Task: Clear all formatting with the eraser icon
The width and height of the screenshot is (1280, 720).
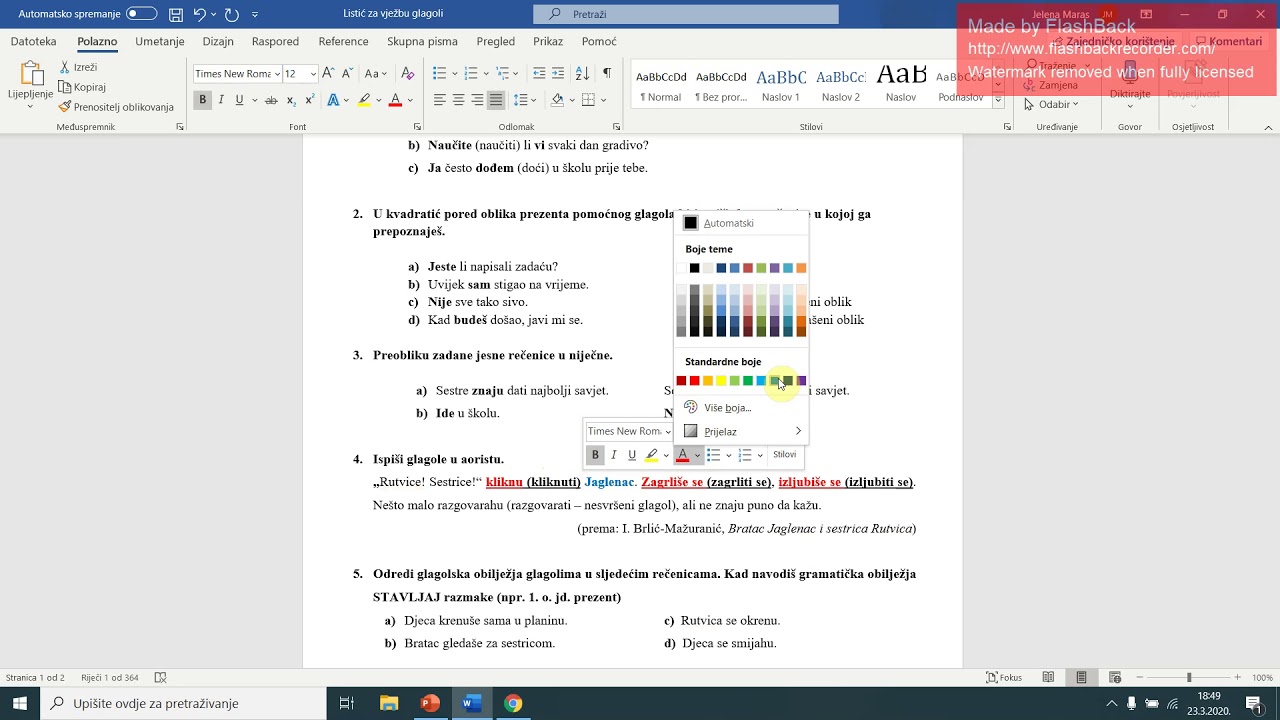Action: pyautogui.click(x=407, y=73)
